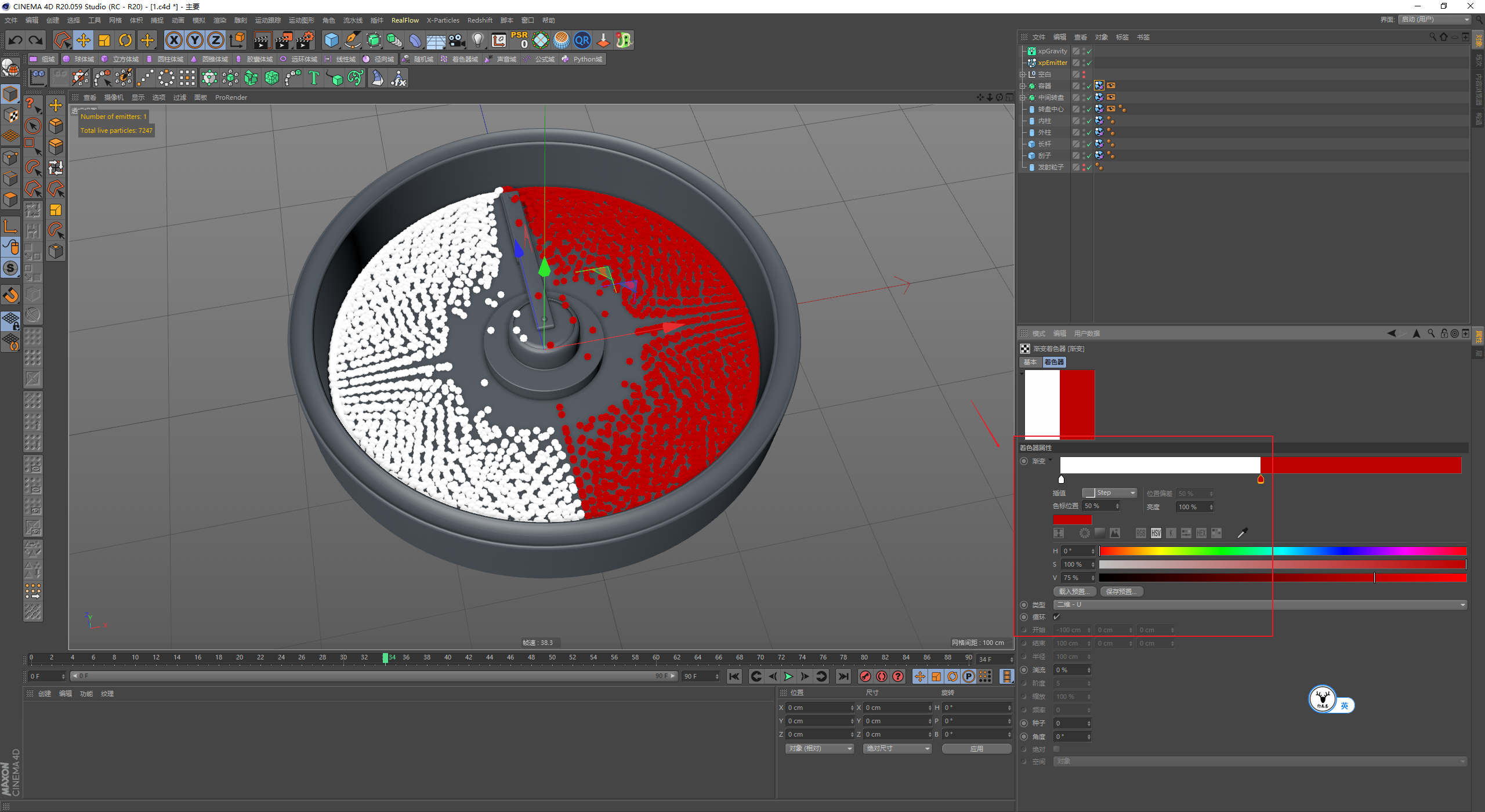Screen dimensions: 1485x812
Task: Toggle the X axis lock icon
Action: [173, 40]
